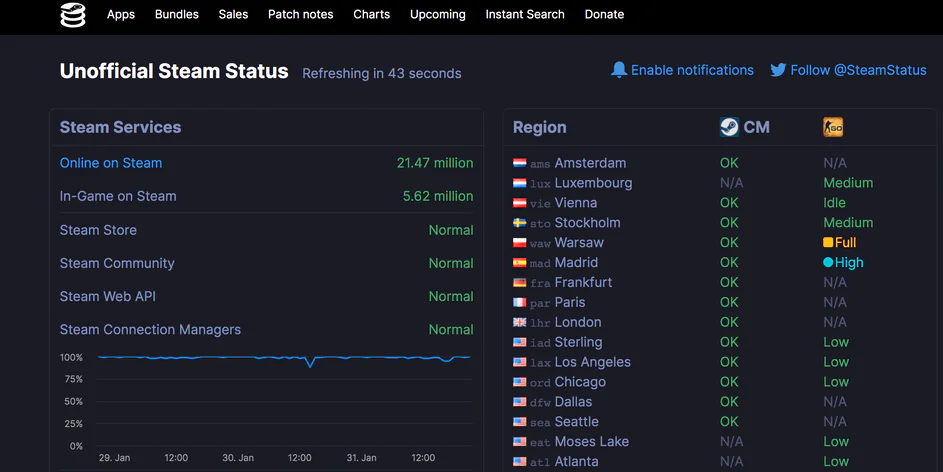Follow @SteamStatus on Twitter
Image resolution: width=943 pixels, height=472 pixels.
click(x=858, y=70)
